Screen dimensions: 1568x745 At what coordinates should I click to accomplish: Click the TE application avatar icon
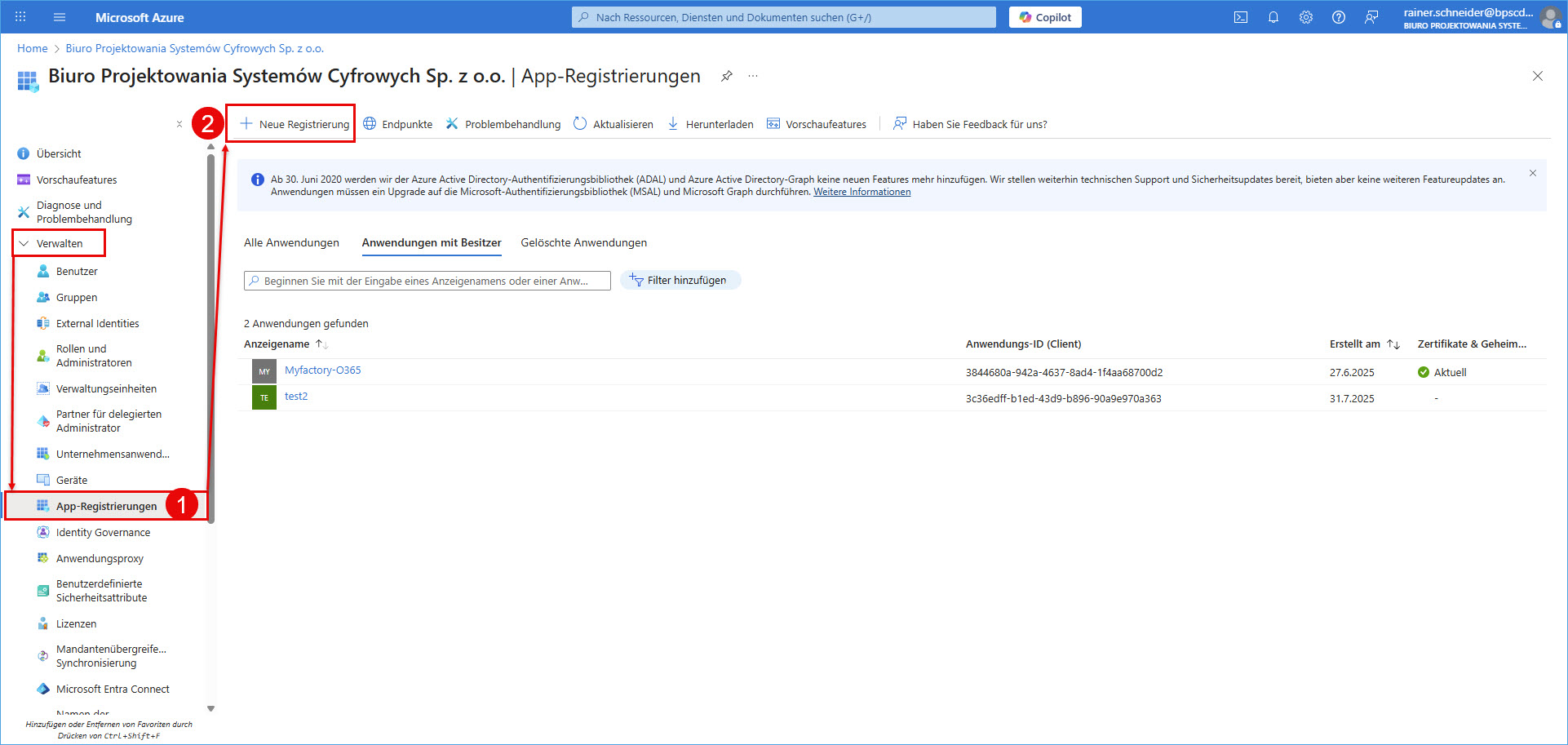point(264,397)
